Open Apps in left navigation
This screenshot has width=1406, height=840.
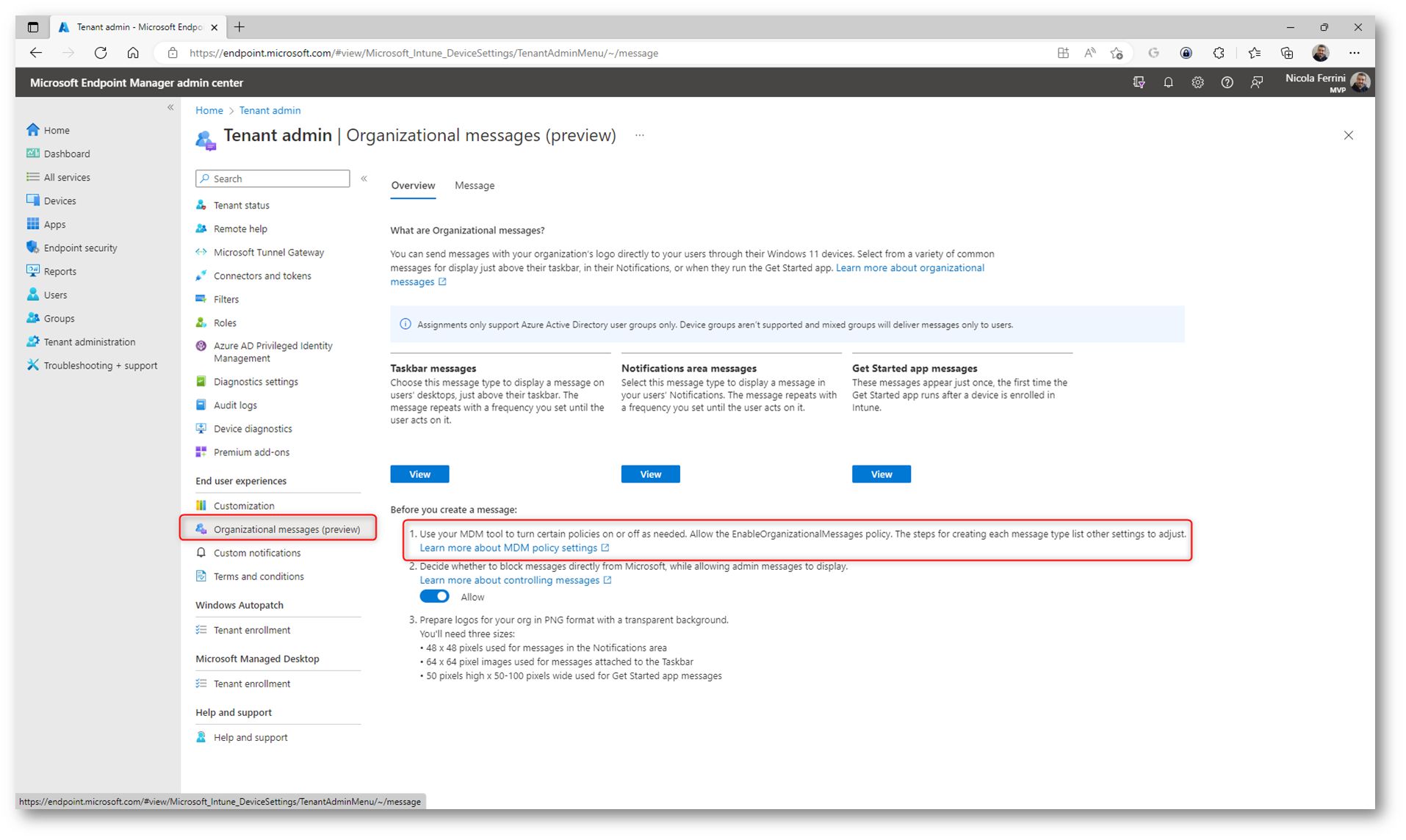point(46,224)
